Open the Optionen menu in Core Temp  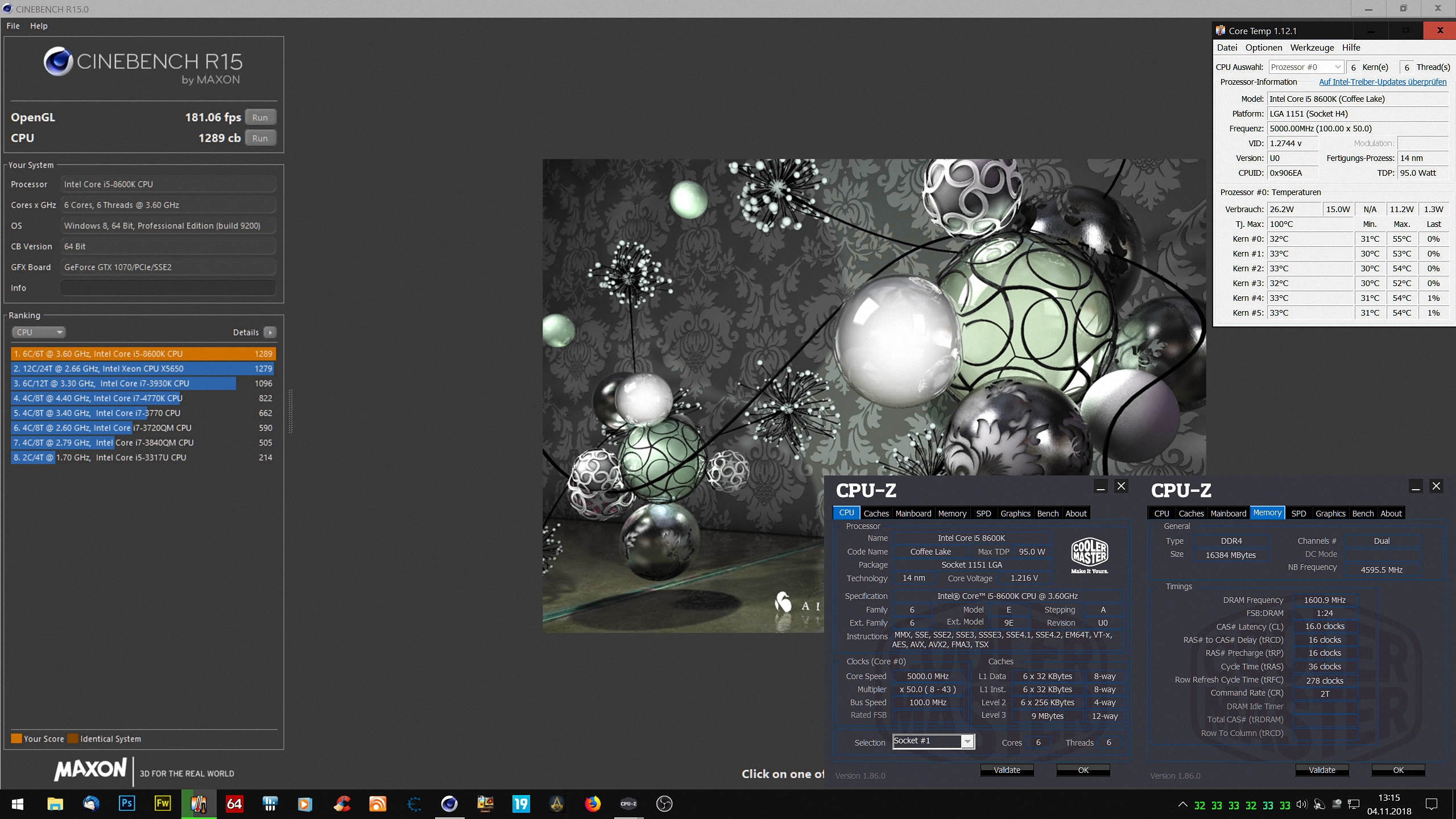[x=1263, y=48]
